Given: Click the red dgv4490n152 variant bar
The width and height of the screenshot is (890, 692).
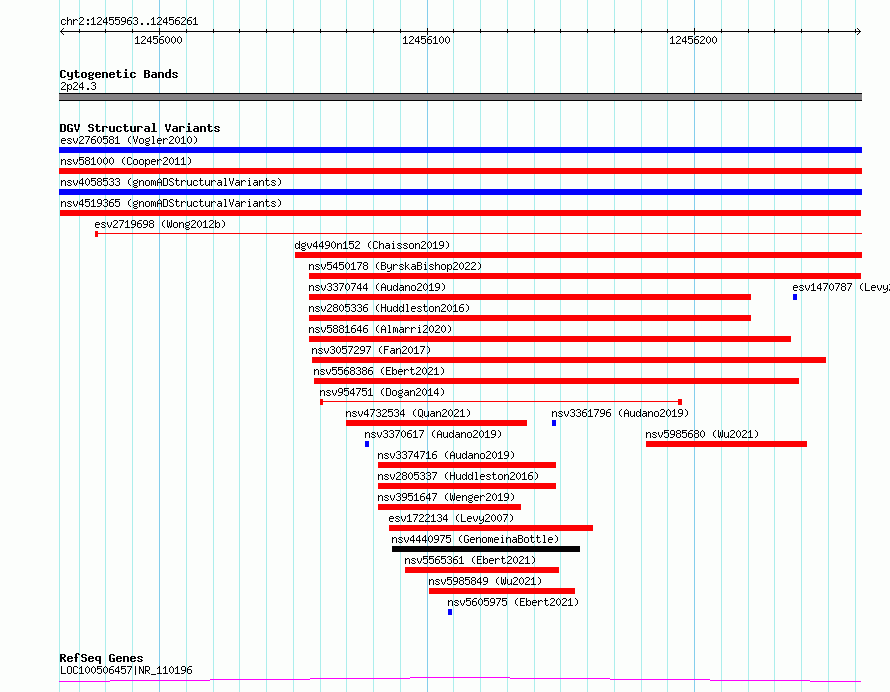Looking at the screenshot, I should (x=578, y=255).
